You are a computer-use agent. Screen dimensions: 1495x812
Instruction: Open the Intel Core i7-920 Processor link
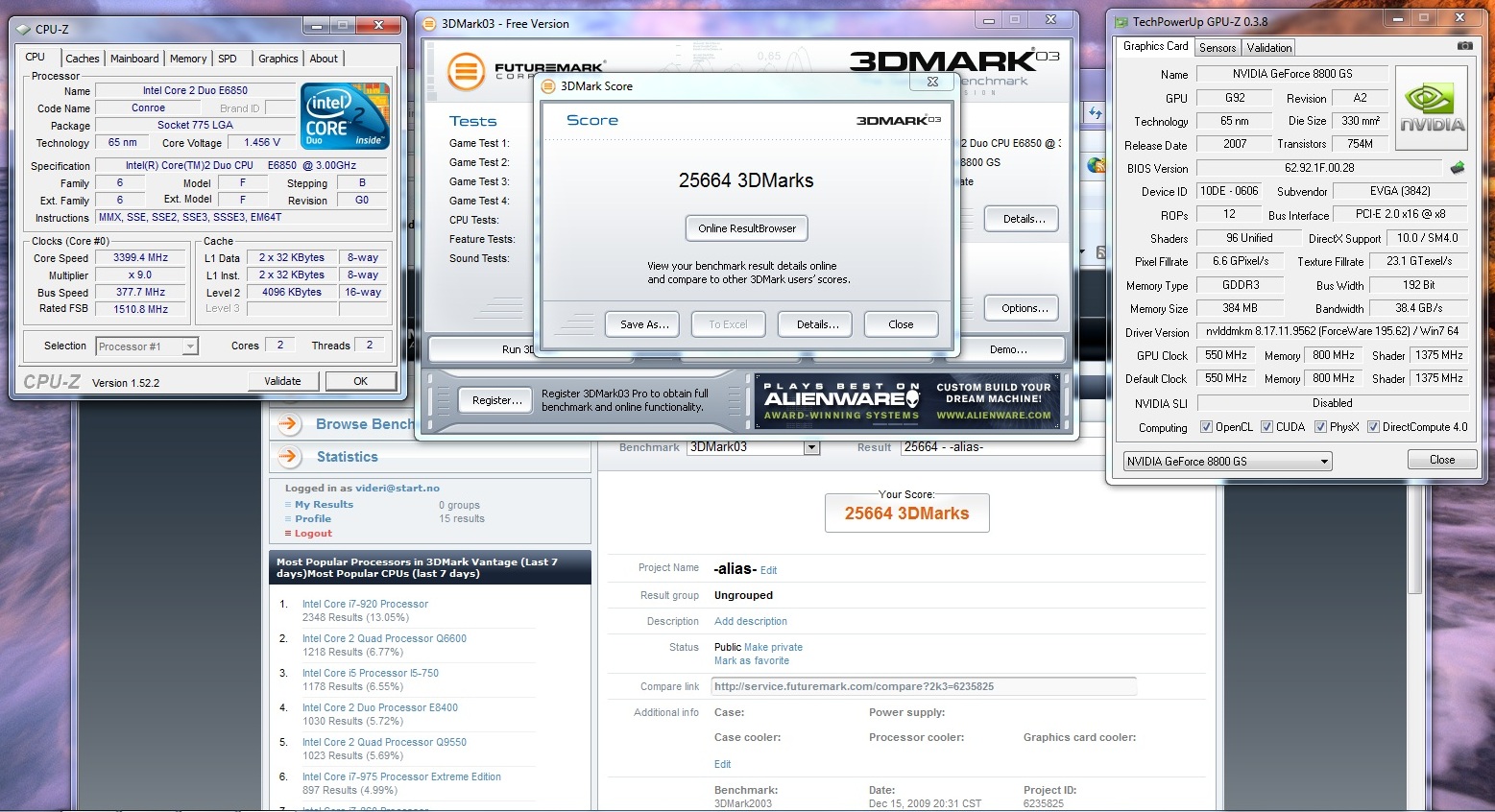[365, 605]
